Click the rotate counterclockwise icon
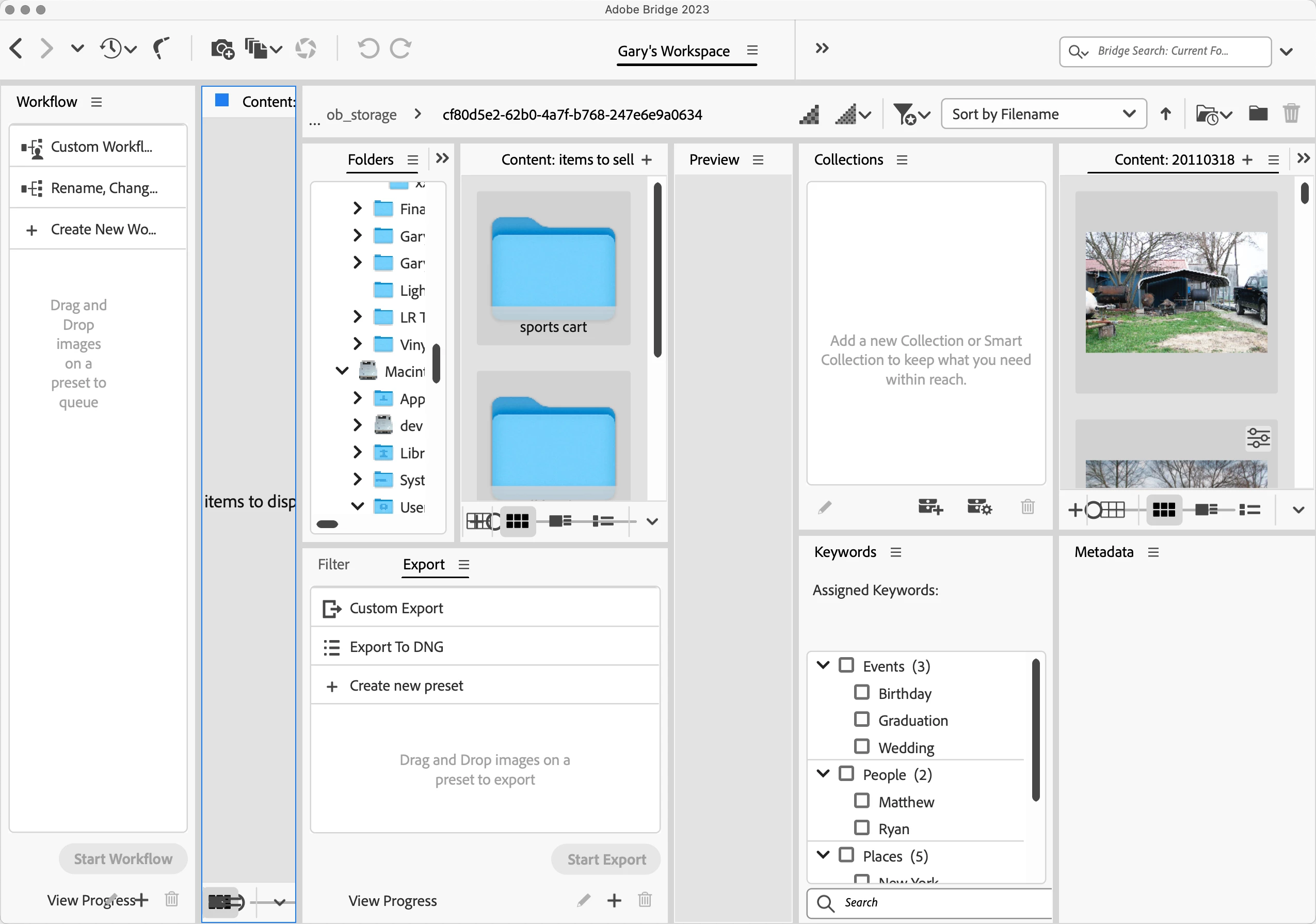Screen dimensions: 1316x924 pyautogui.click(x=368, y=49)
